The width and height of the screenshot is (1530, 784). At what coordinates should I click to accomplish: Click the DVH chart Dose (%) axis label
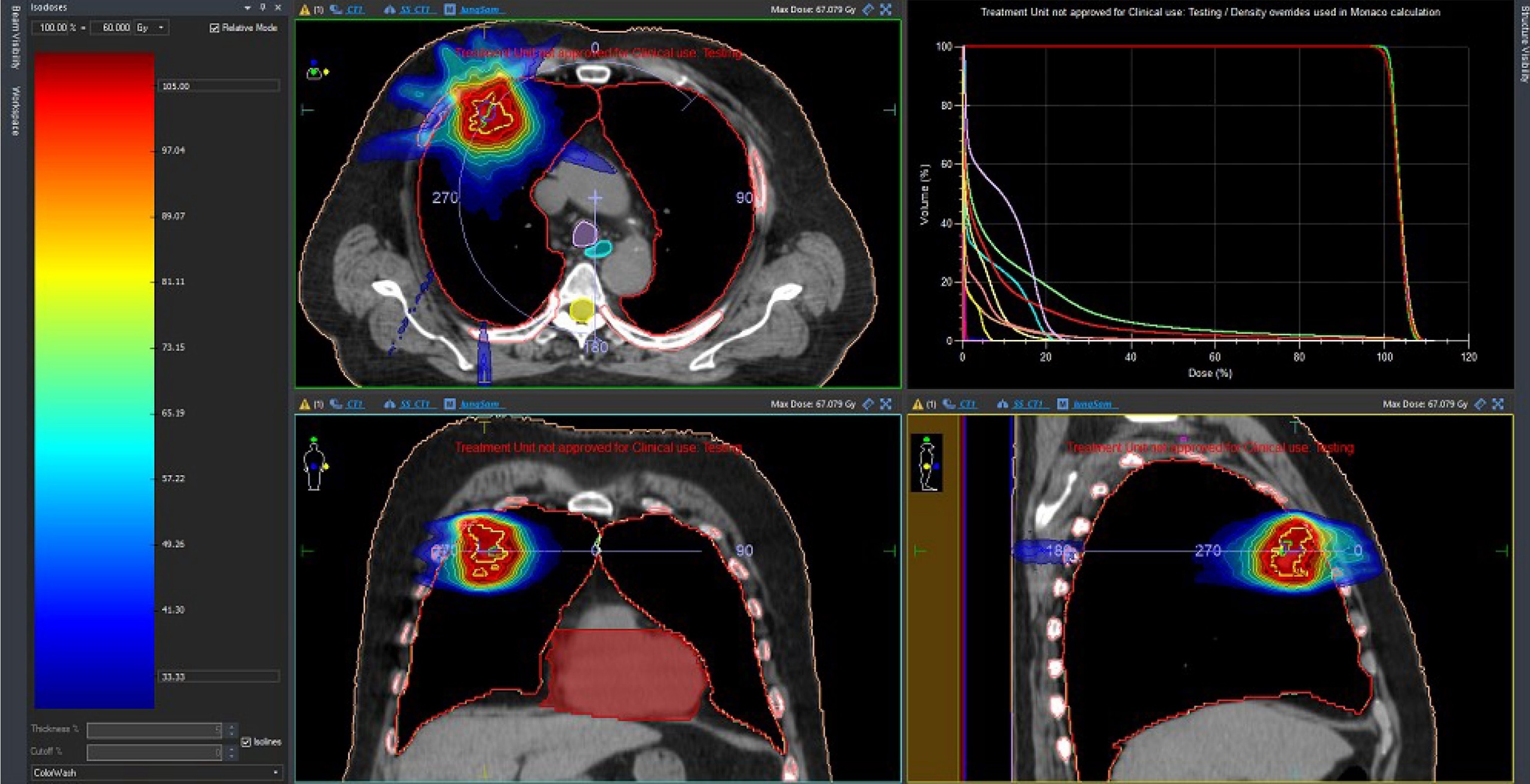(1210, 373)
